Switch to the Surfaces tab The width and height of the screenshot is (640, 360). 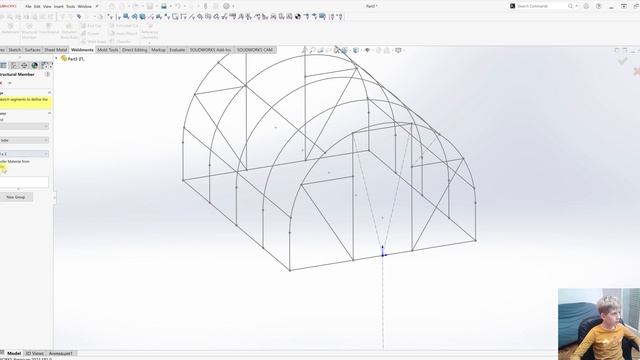(32, 50)
